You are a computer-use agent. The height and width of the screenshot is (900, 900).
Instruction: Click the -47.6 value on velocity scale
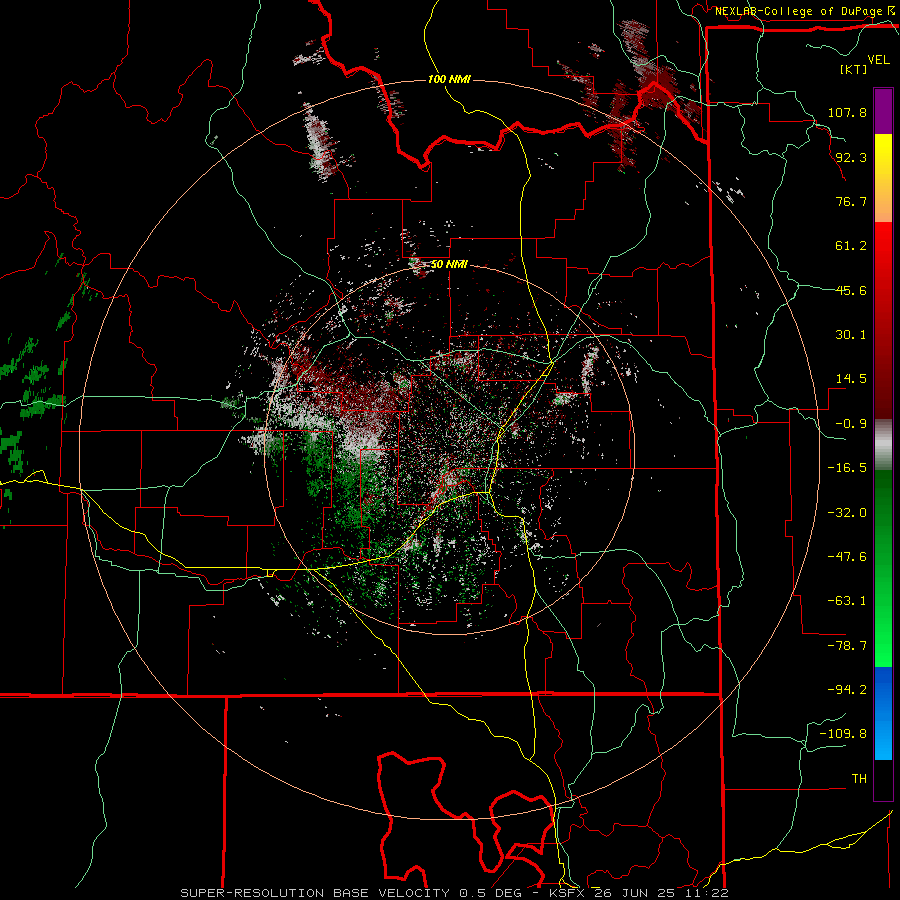click(847, 557)
